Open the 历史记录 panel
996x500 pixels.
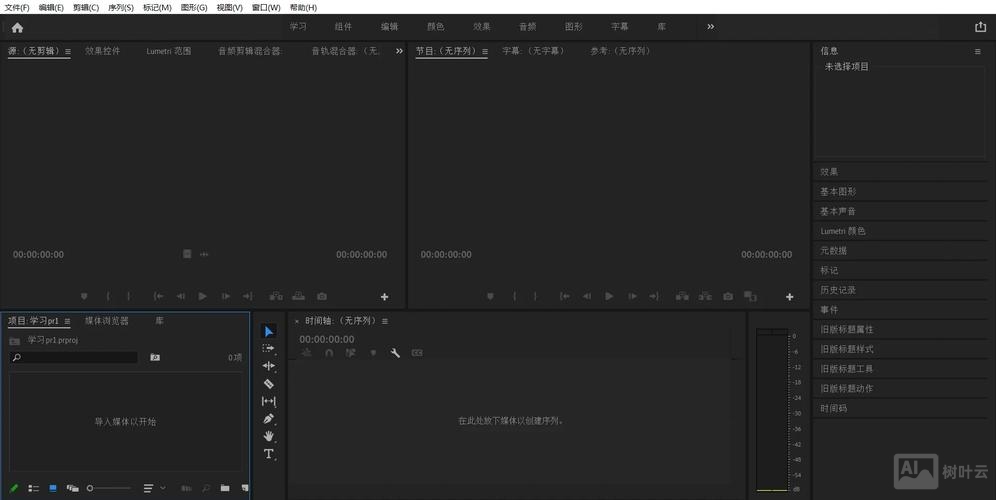(837, 290)
